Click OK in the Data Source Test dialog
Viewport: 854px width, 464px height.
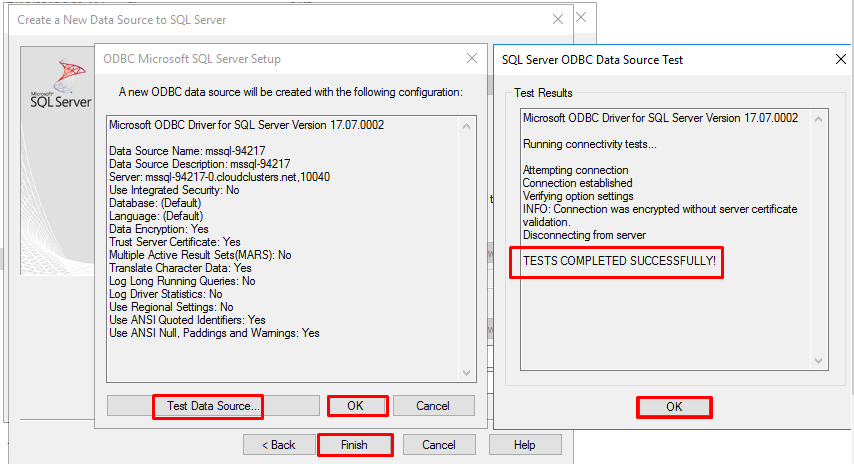click(674, 407)
